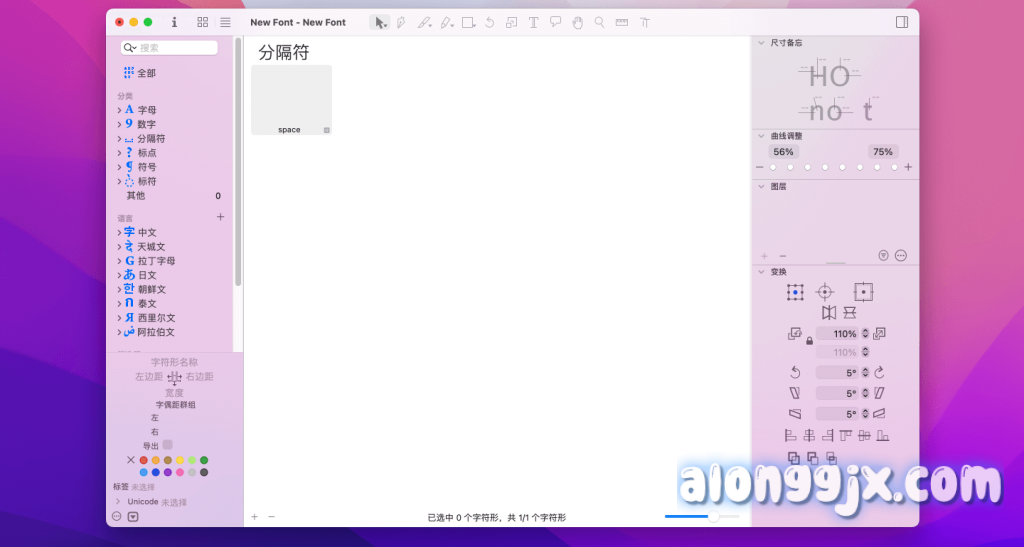The height and width of the screenshot is (547, 1024).
Task: Choose the Zoom magnifier tool
Action: point(600,22)
